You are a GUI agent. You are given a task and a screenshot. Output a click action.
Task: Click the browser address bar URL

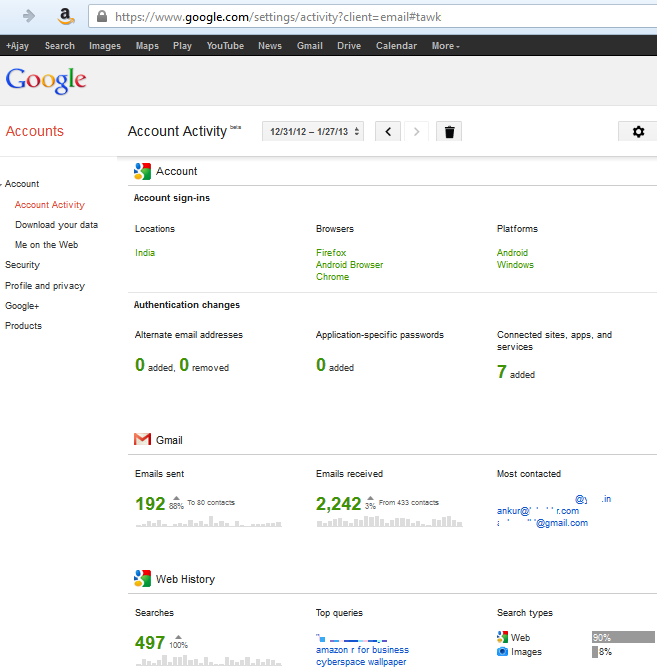278,17
